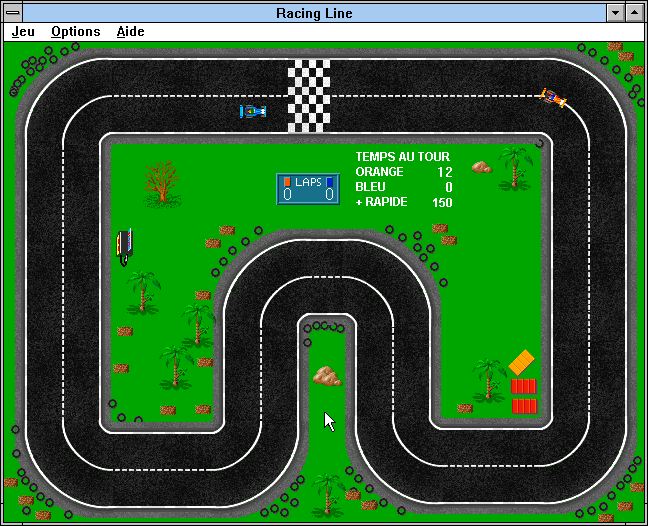The width and height of the screenshot is (648, 526).
Task: Open the Jeu menu
Action: [x=23, y=32]
